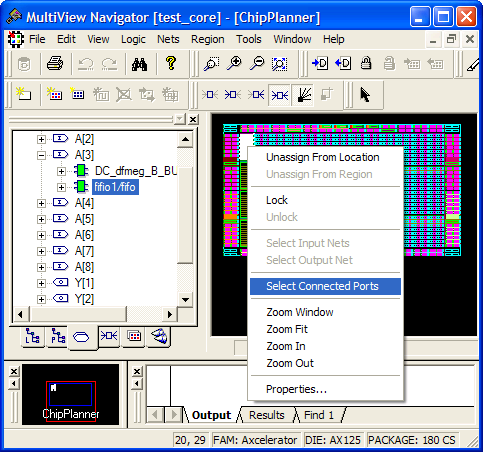Choose Zoom Window in context menu
The height and width of the screenshot is (452, 483).
(x=325, y=312)
